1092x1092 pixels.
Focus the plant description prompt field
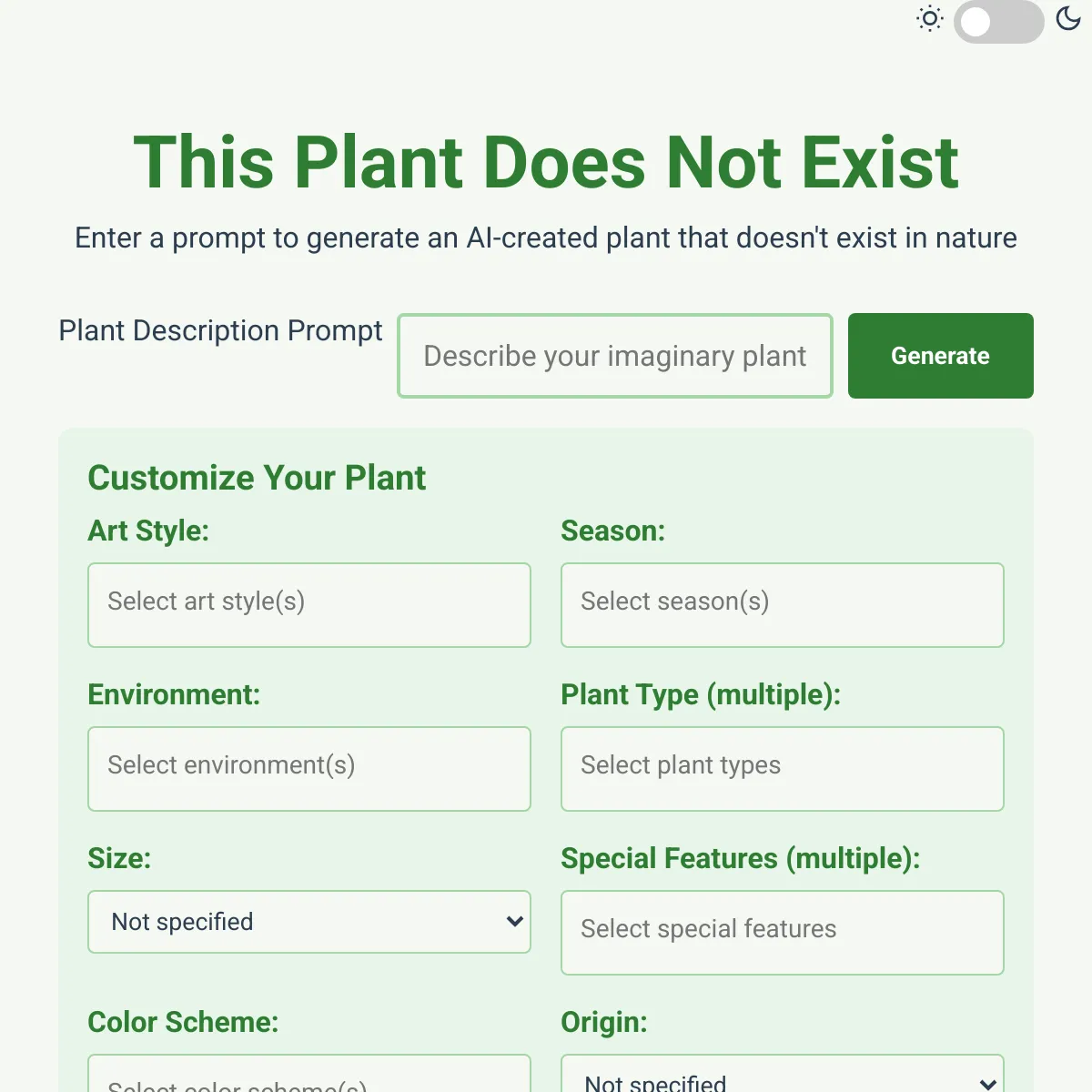(615, 356)
